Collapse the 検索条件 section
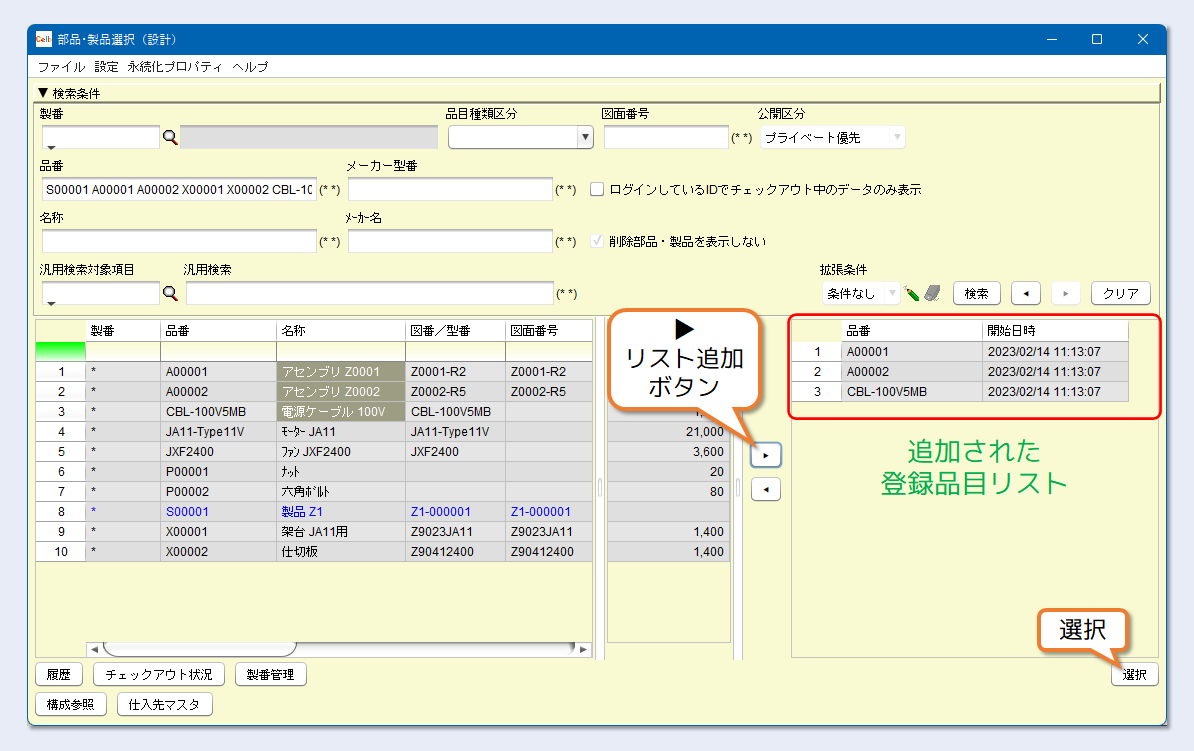The height and width of the screenshot is (751, 1194). pyautogui.click(x=43, y=93)
